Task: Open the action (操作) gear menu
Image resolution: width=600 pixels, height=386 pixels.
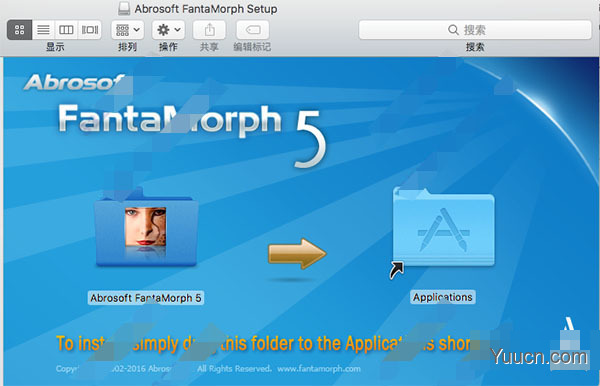Action: pyautogui.click(x=168, y=30)
